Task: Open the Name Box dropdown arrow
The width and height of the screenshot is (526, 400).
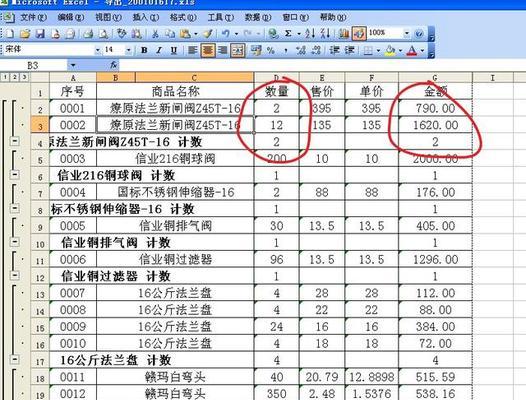Action: 73,65
